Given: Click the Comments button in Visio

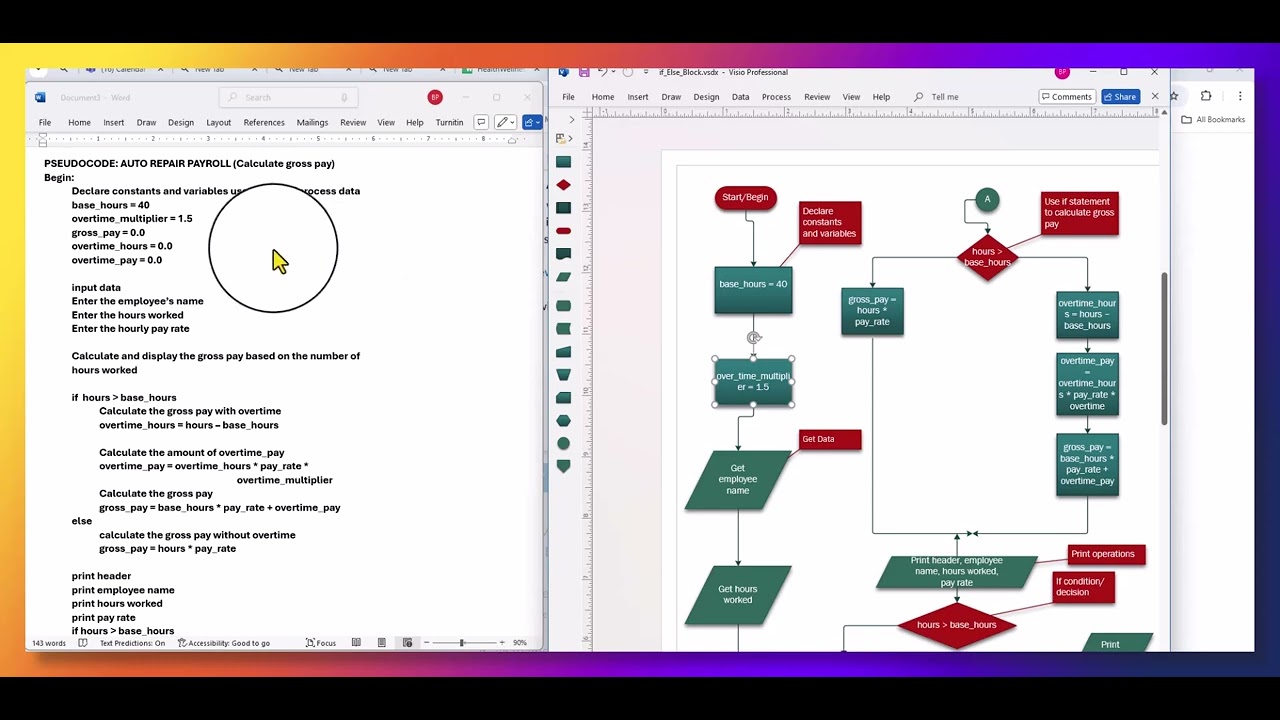Looking at the screenshot, I should (1066, 97).
